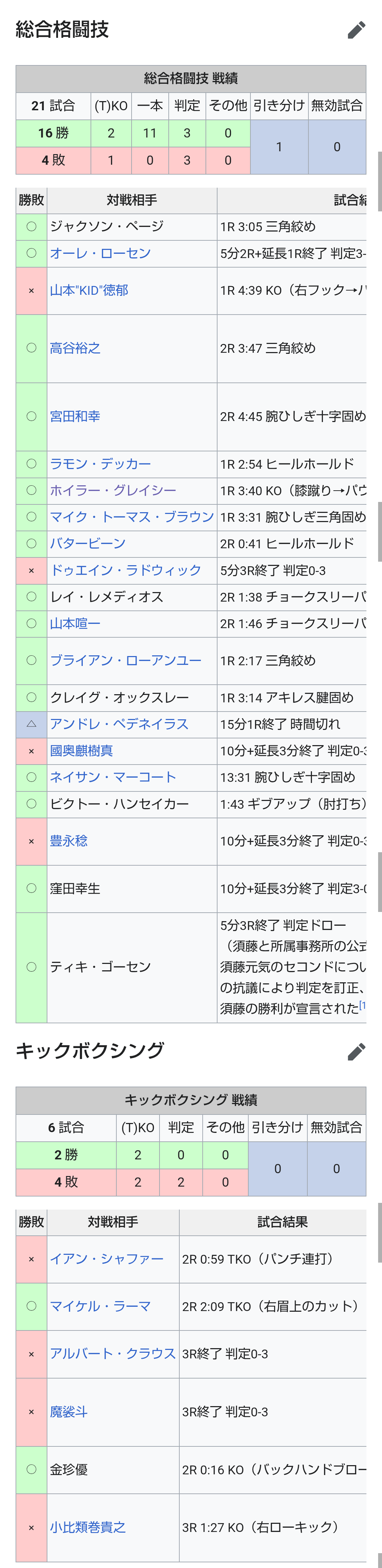Select マイク・トーマス・ブラウン link
The width and height of the screenshot is (382, 1568).
[132, 517]
